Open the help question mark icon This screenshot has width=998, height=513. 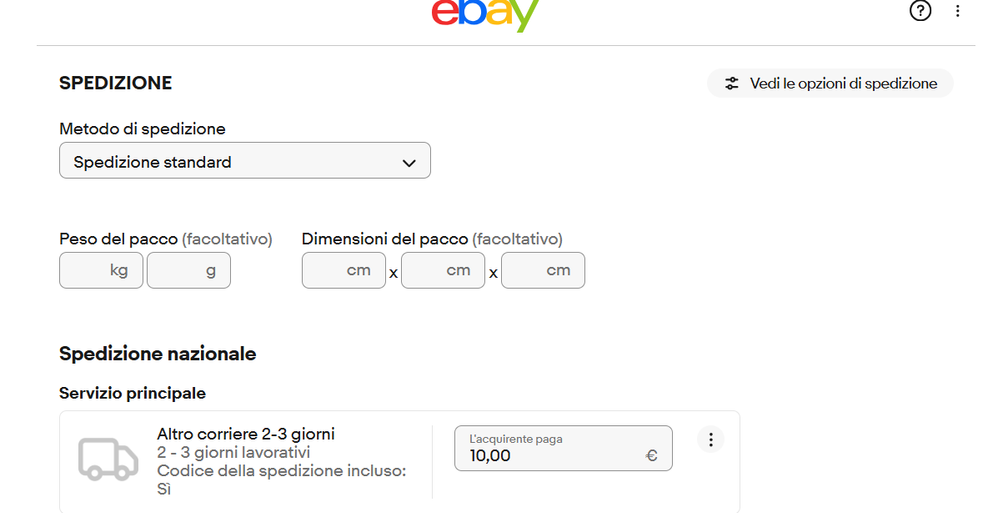tap(920, 11)
